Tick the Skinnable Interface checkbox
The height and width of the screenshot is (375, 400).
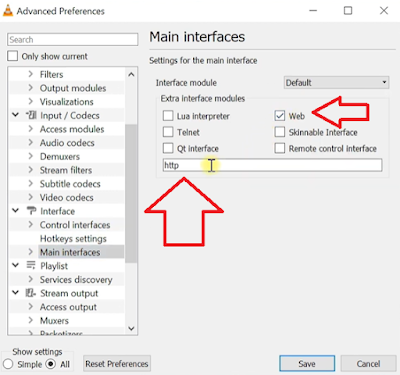pyautogui.click(x=280, y=132)
